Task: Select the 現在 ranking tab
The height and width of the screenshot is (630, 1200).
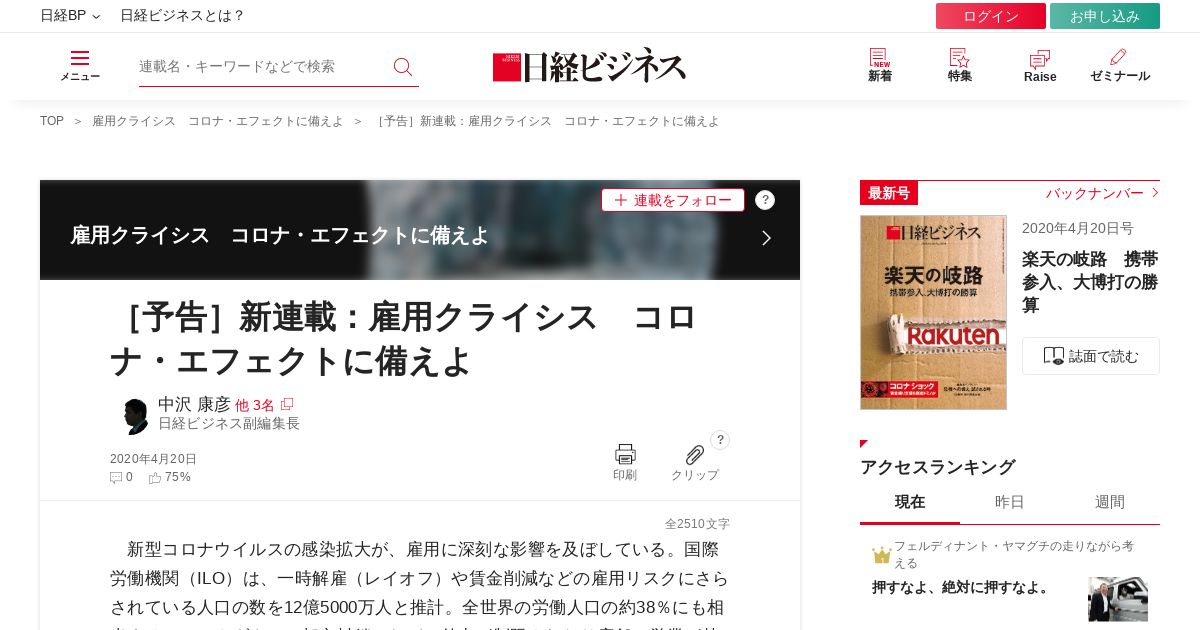Action: [910, 502]
